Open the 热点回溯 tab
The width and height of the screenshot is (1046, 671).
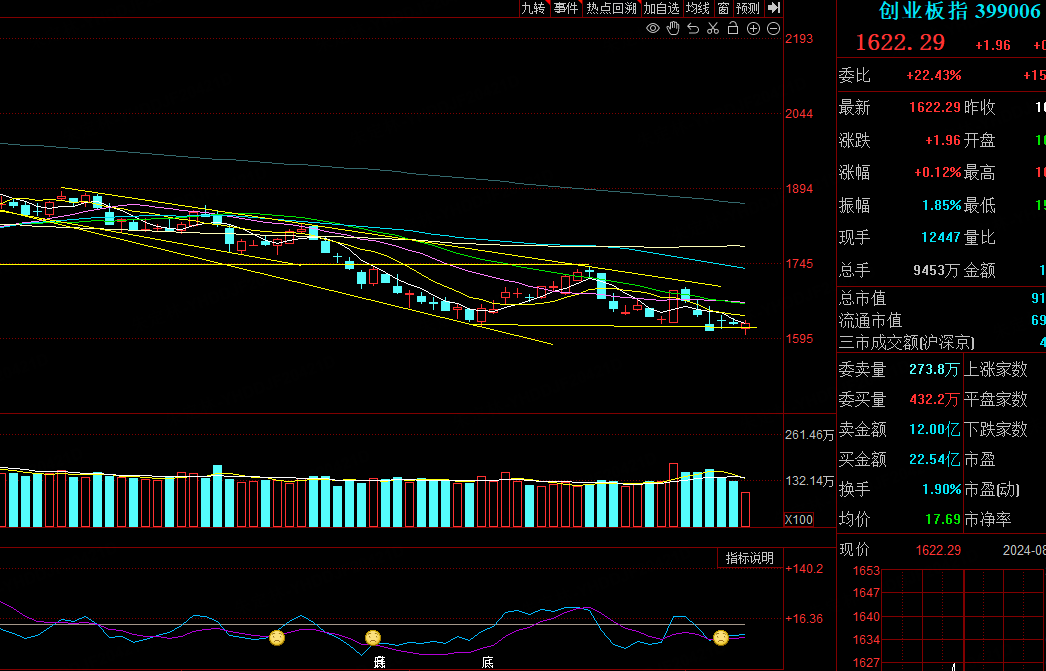point(611,8)
